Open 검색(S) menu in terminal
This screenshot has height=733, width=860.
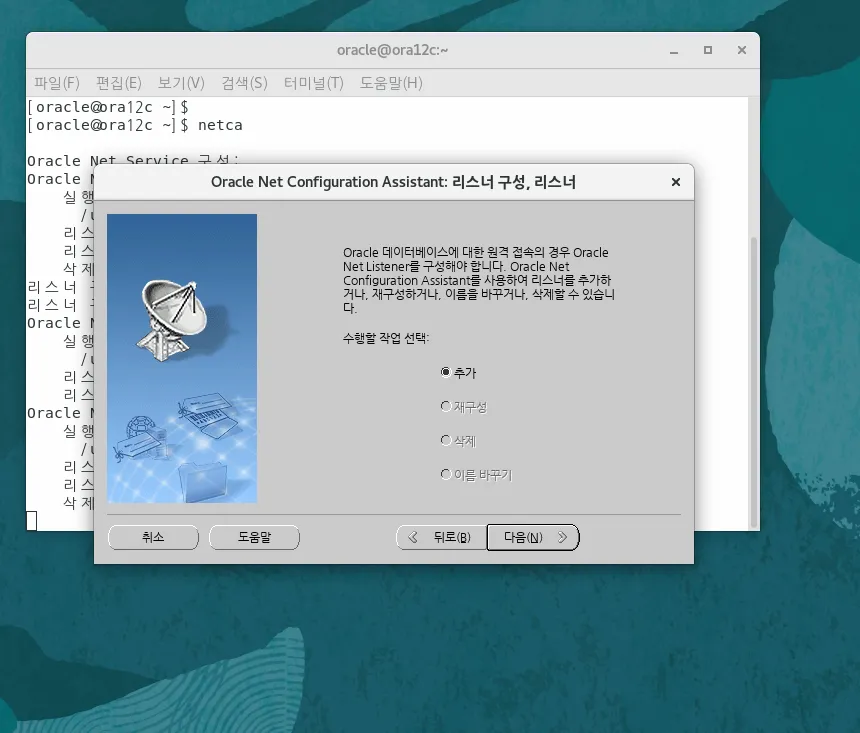pyautogui.click(x=244, y=83)
